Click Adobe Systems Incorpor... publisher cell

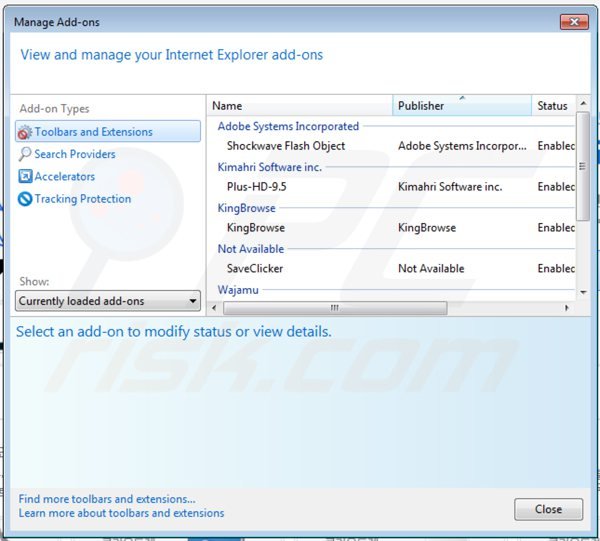pos(462,146)
